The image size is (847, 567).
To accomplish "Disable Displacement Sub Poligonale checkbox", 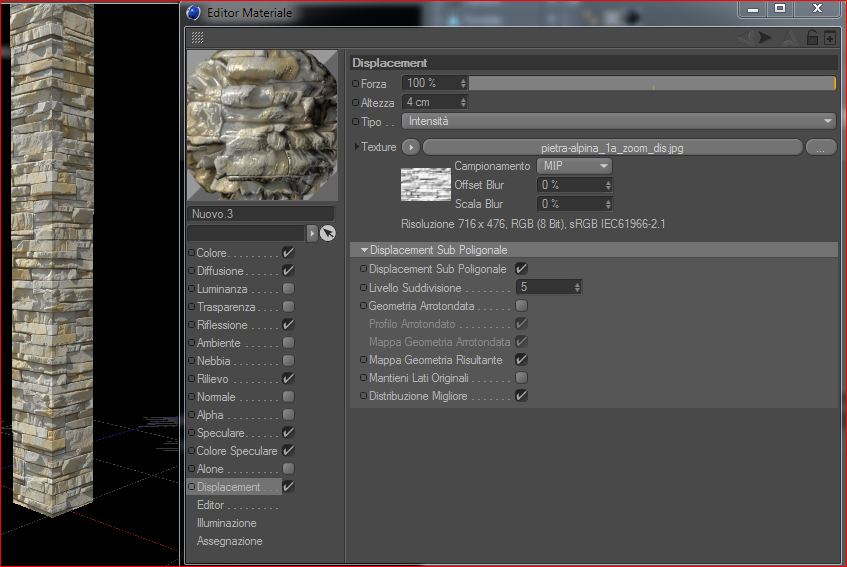I will coord(521,268).
